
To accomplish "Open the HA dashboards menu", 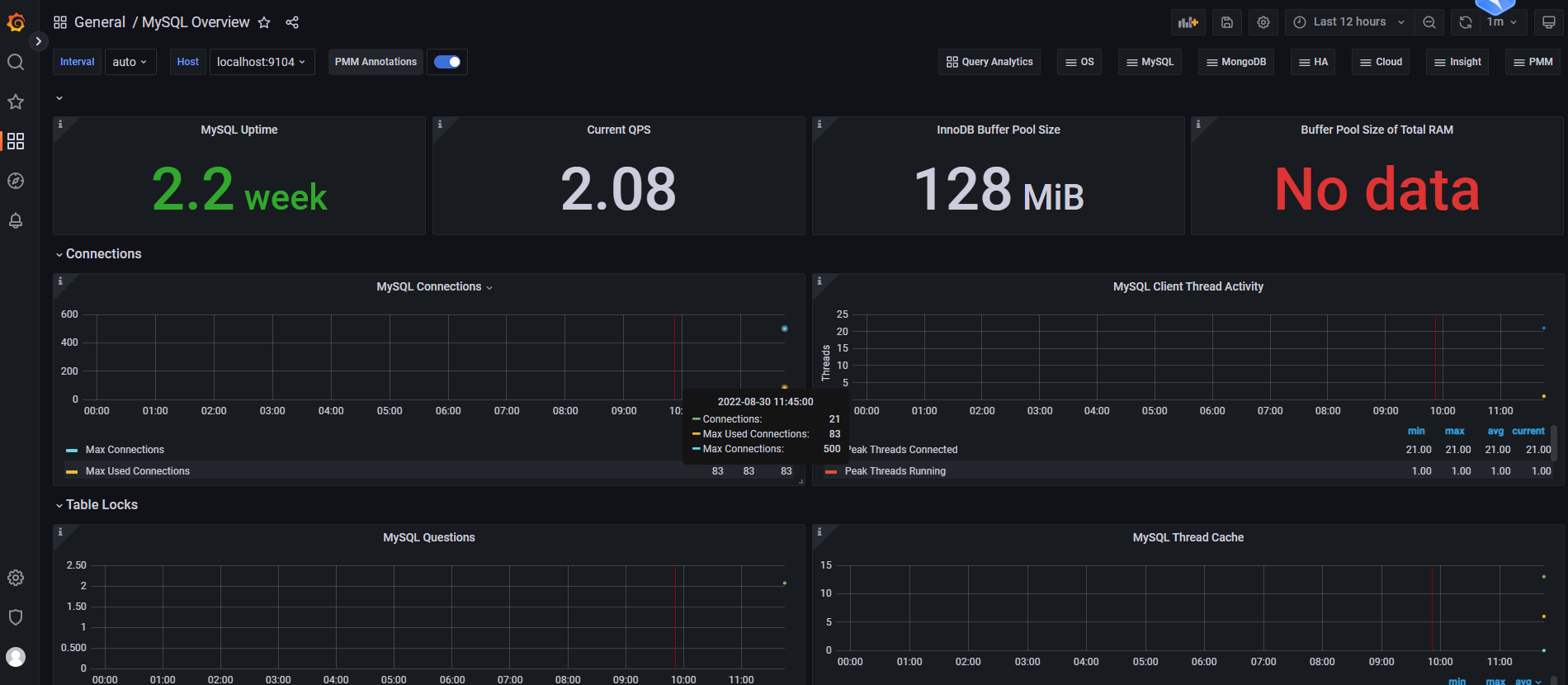I will coord(1313,62).
